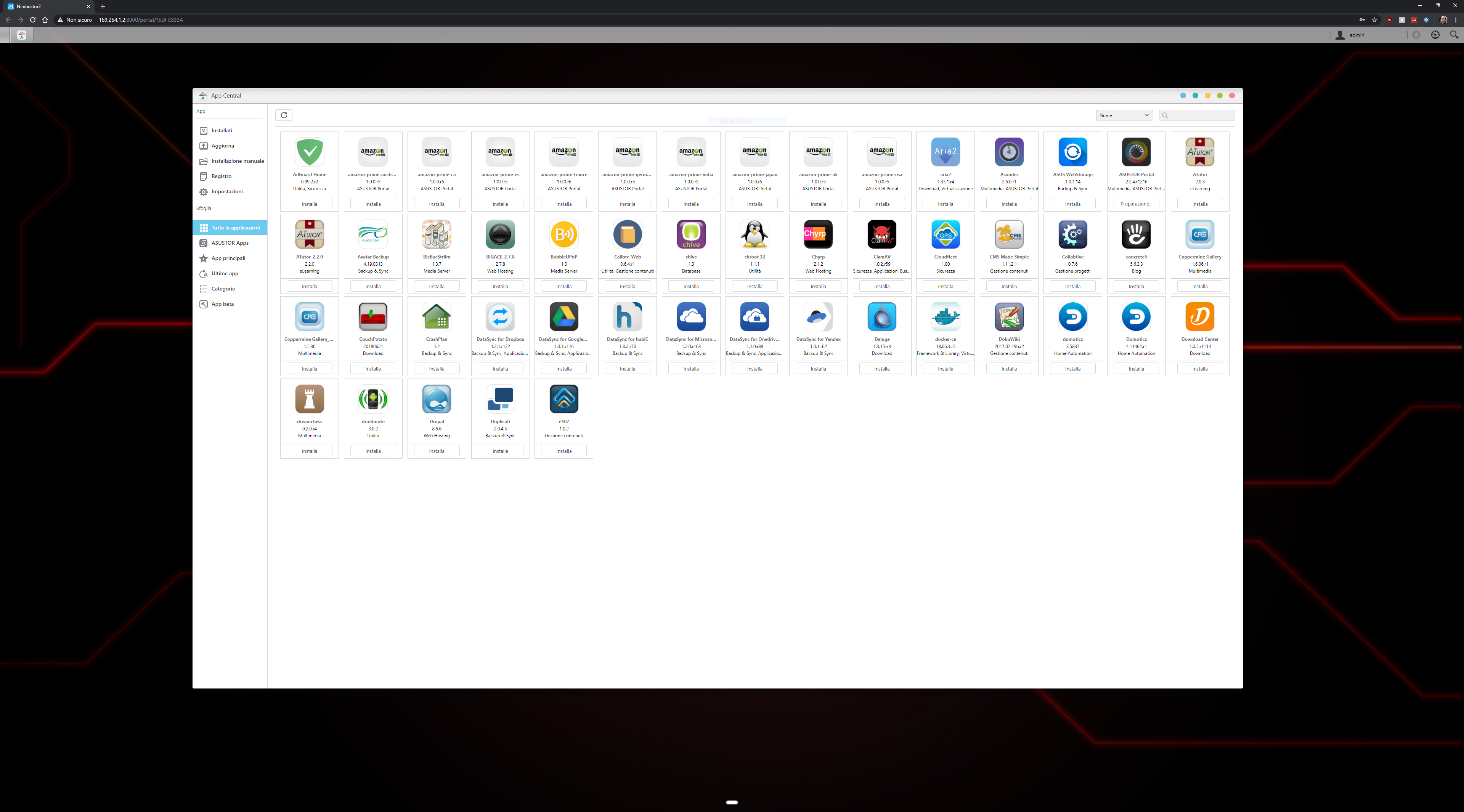The image size is (1464, 812).
Task: Open the Calibre-Web app icon
Action: pos(628,234)
